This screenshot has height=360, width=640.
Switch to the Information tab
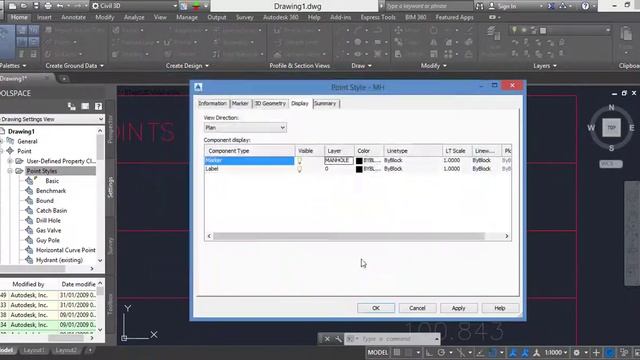212,104
